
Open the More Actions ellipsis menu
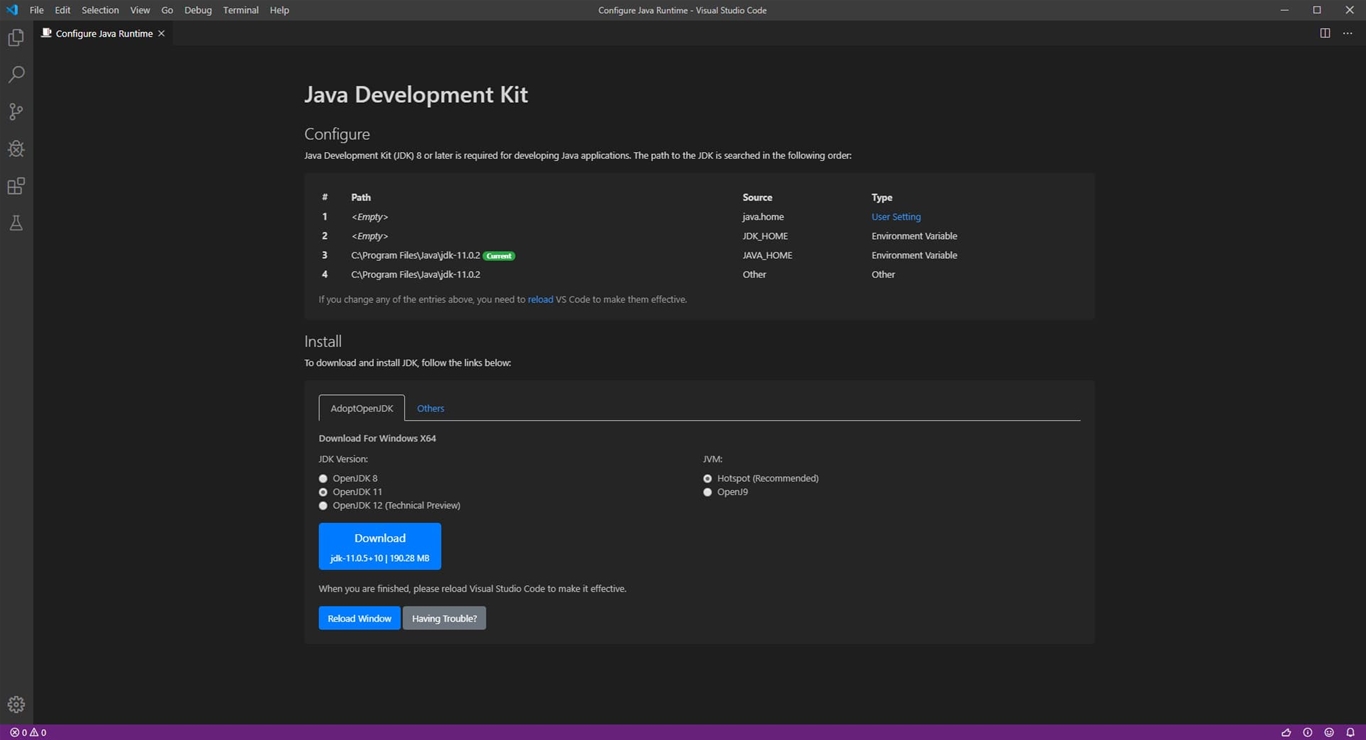1347,33
